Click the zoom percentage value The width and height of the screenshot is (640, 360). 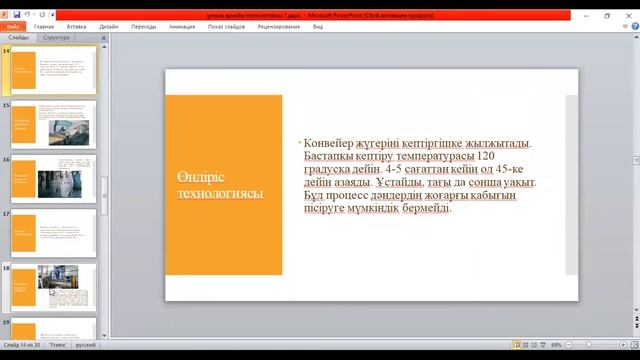[x=556, y=345]
